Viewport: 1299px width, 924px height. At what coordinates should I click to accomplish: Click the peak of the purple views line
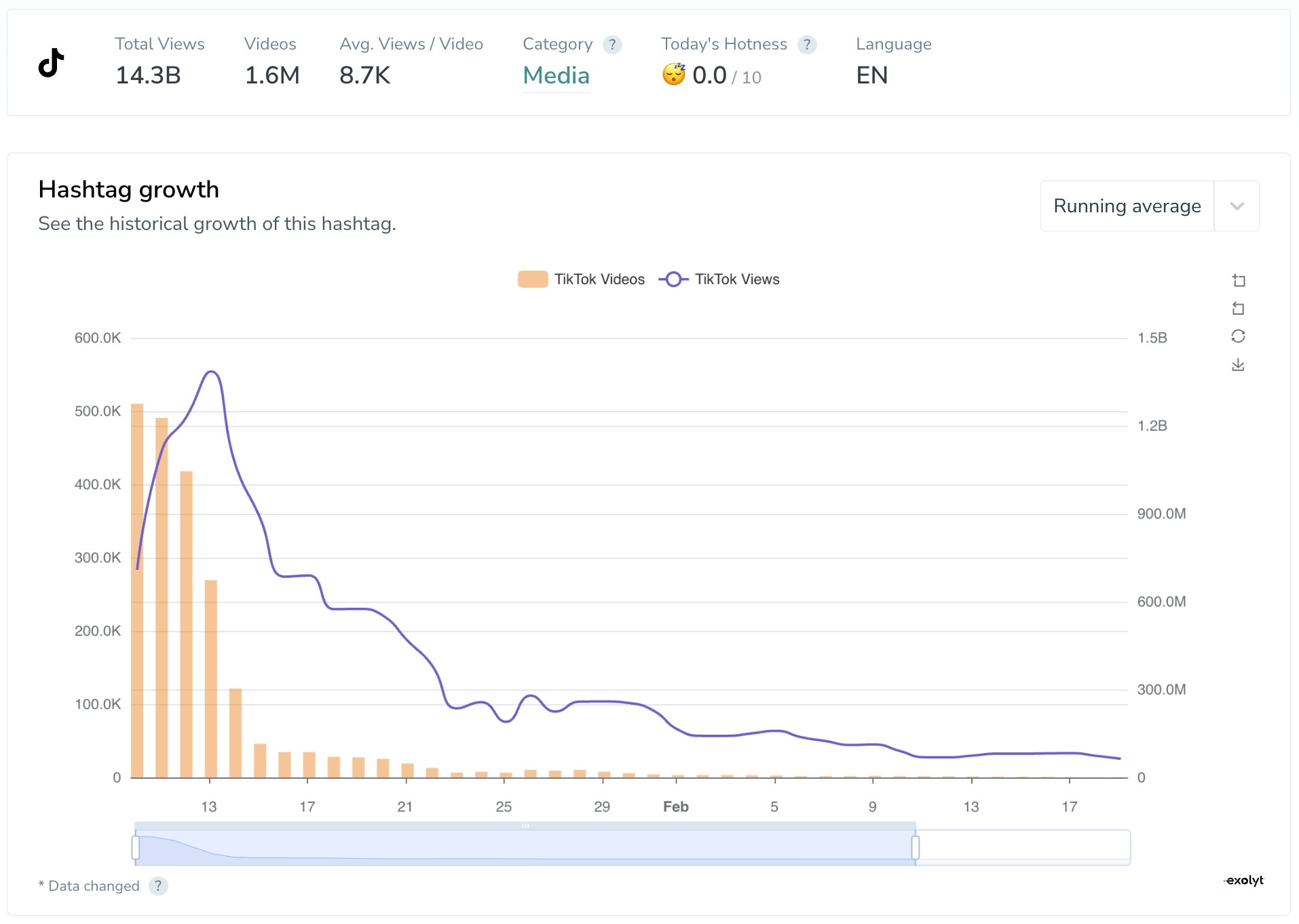coord(212,372)
